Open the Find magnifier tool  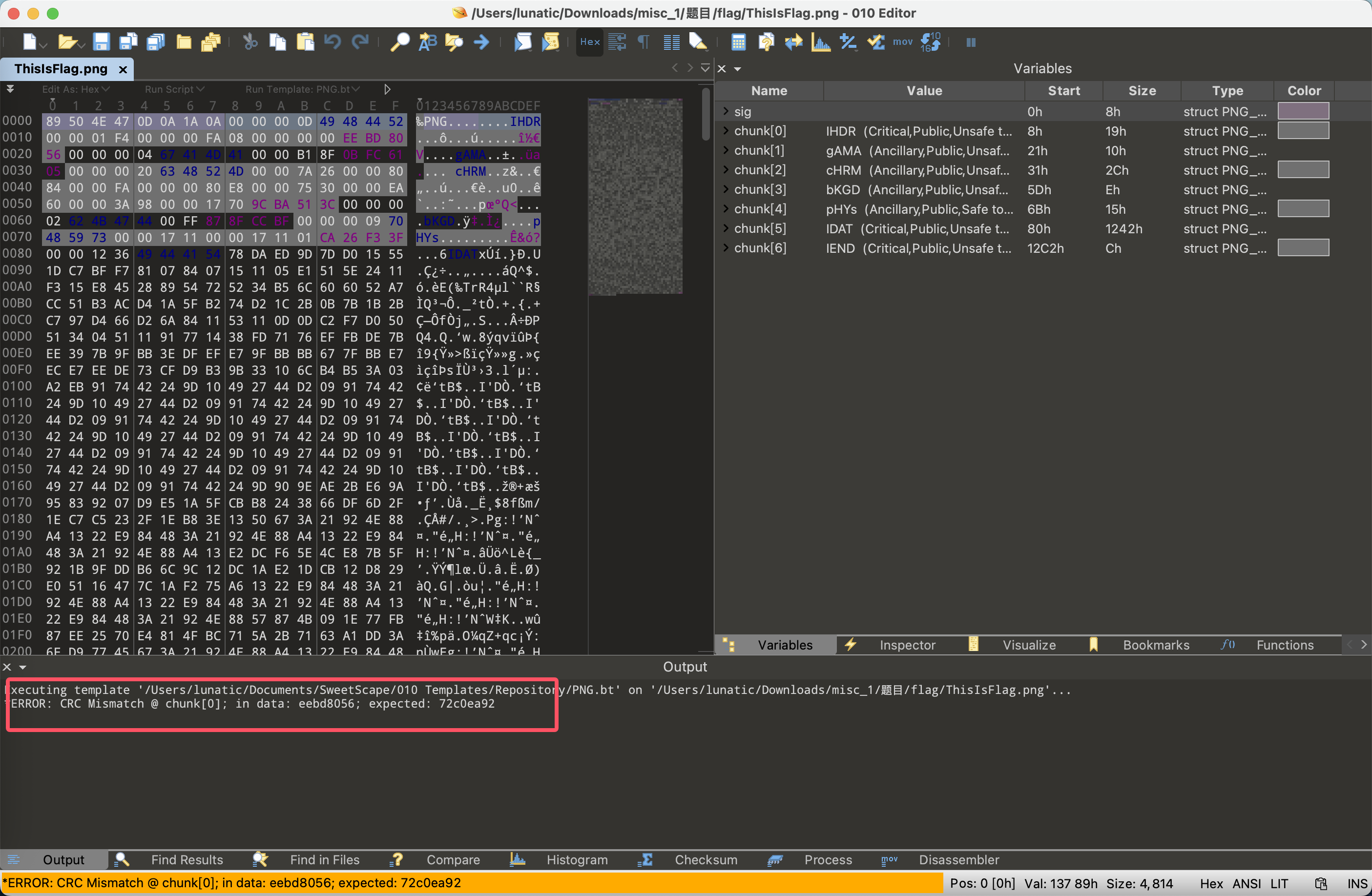click(399, 42)
